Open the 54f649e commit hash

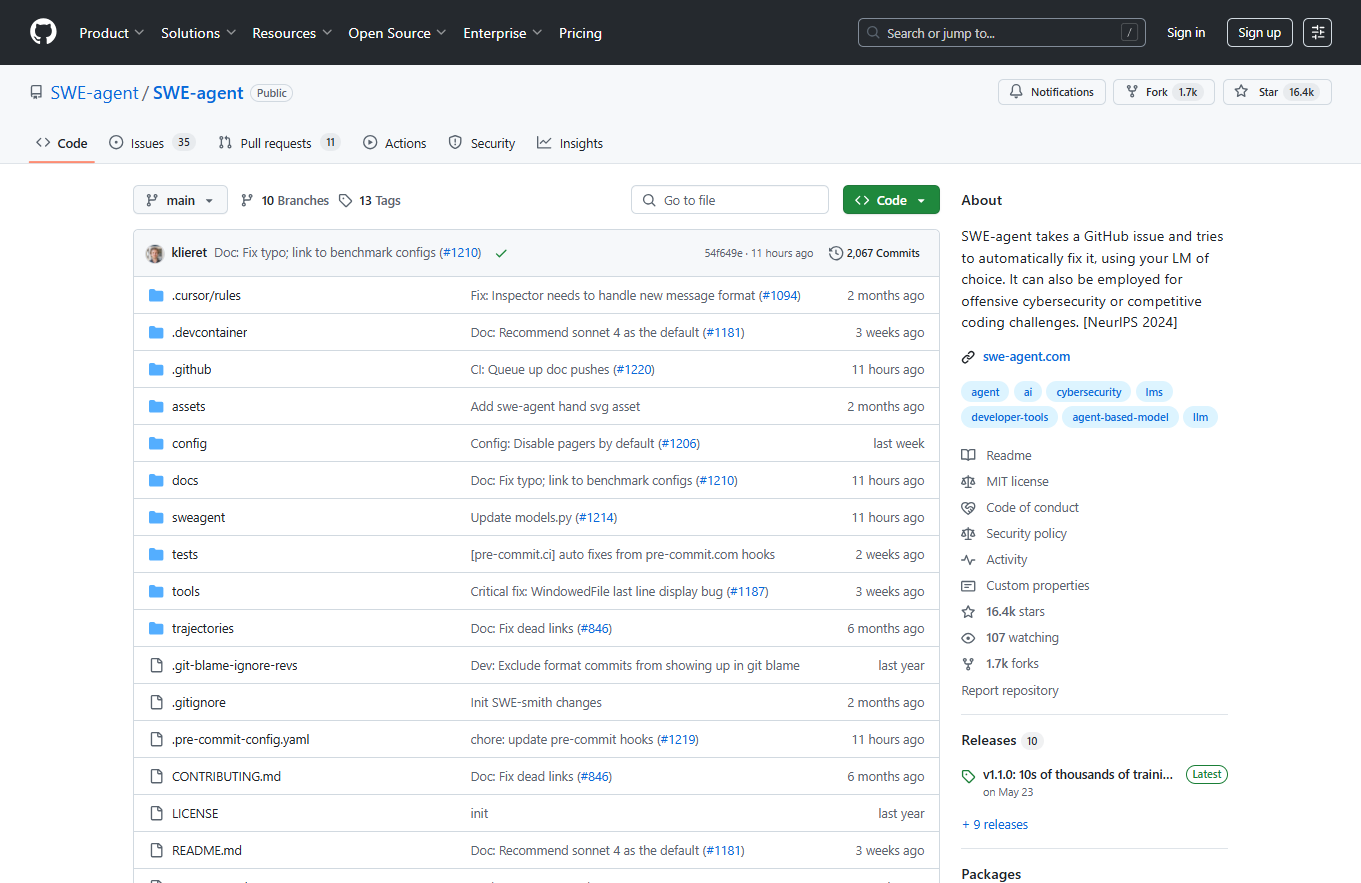723,254
